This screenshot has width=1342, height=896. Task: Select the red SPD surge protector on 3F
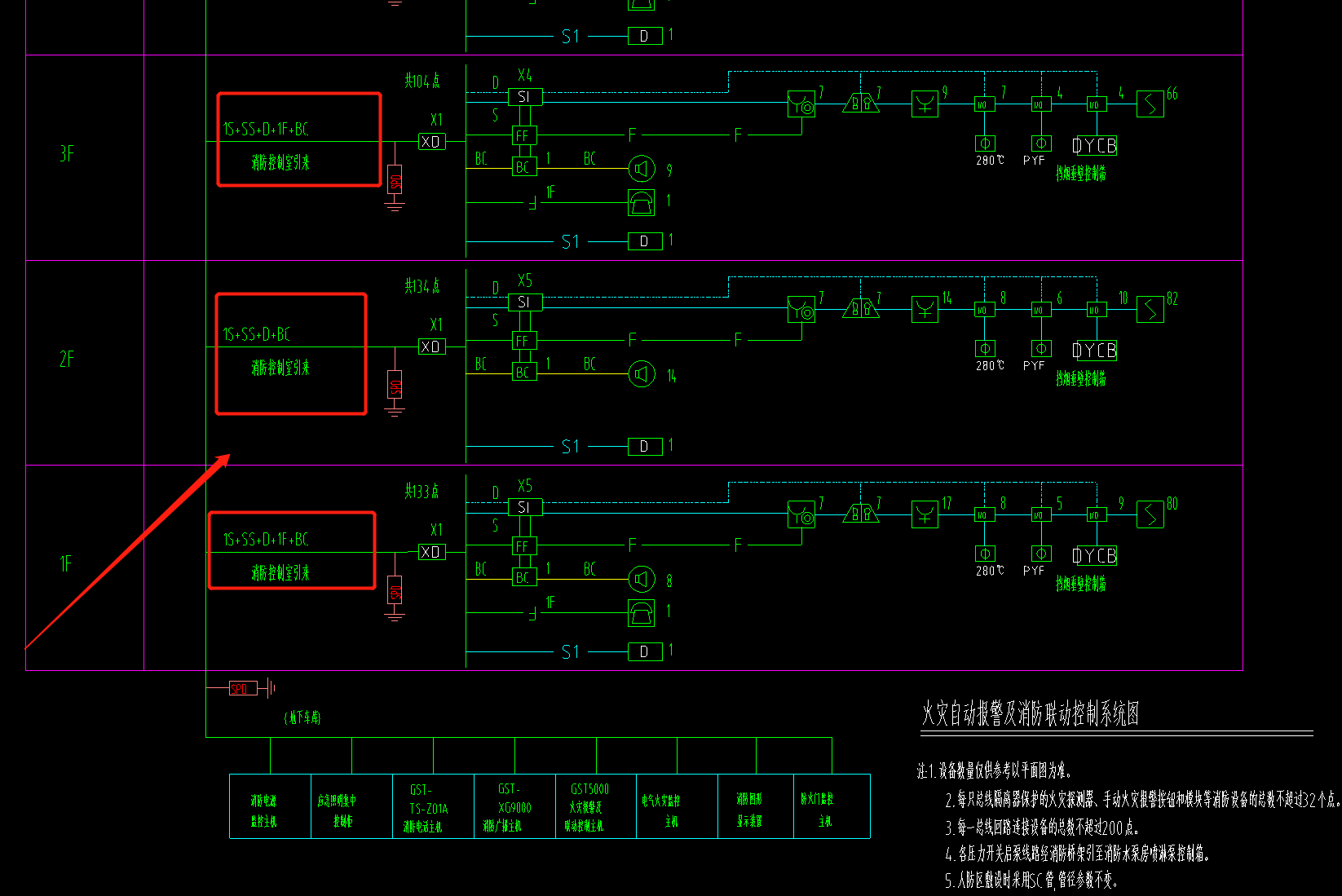pos(395,179)
